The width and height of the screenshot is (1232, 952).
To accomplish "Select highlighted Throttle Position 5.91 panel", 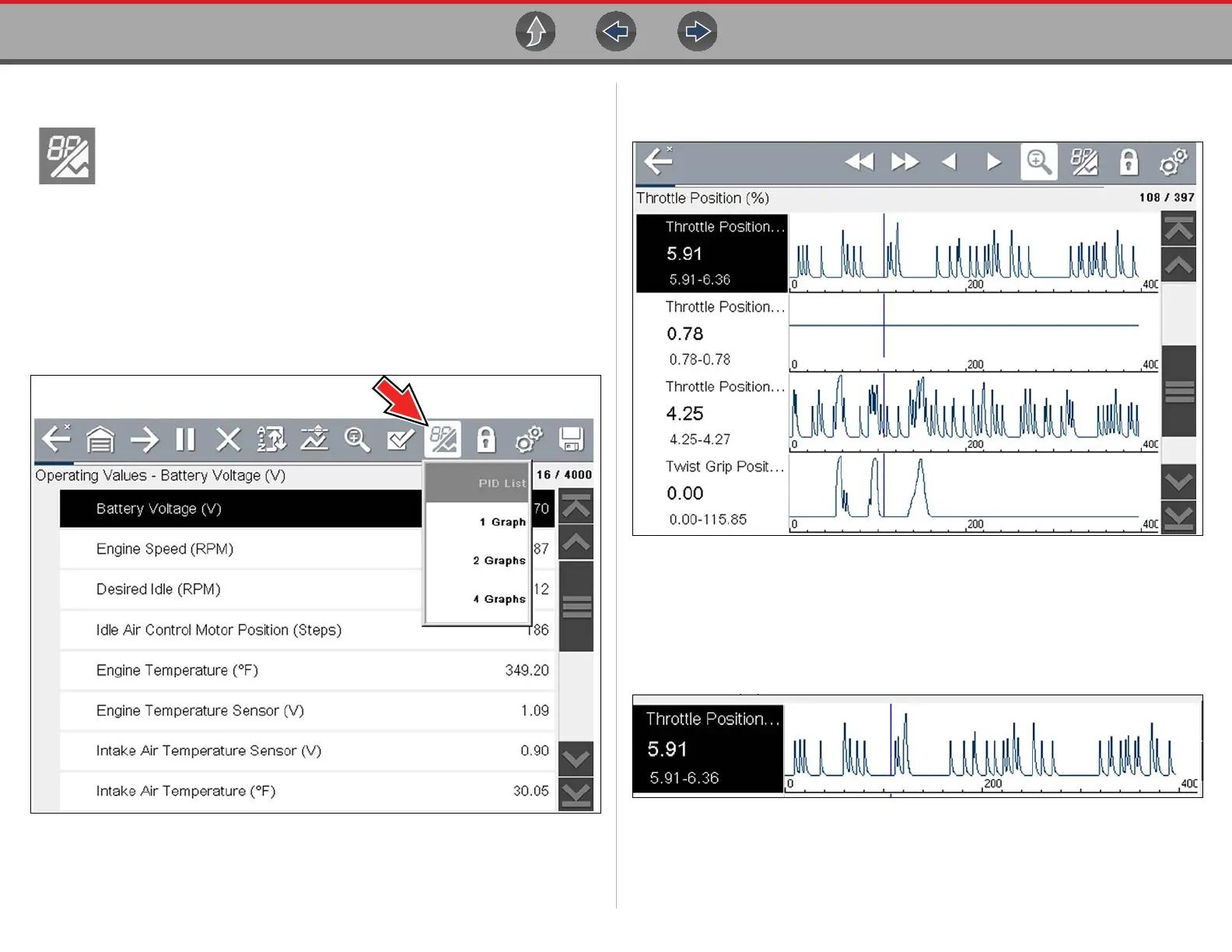I will (712, 254).
